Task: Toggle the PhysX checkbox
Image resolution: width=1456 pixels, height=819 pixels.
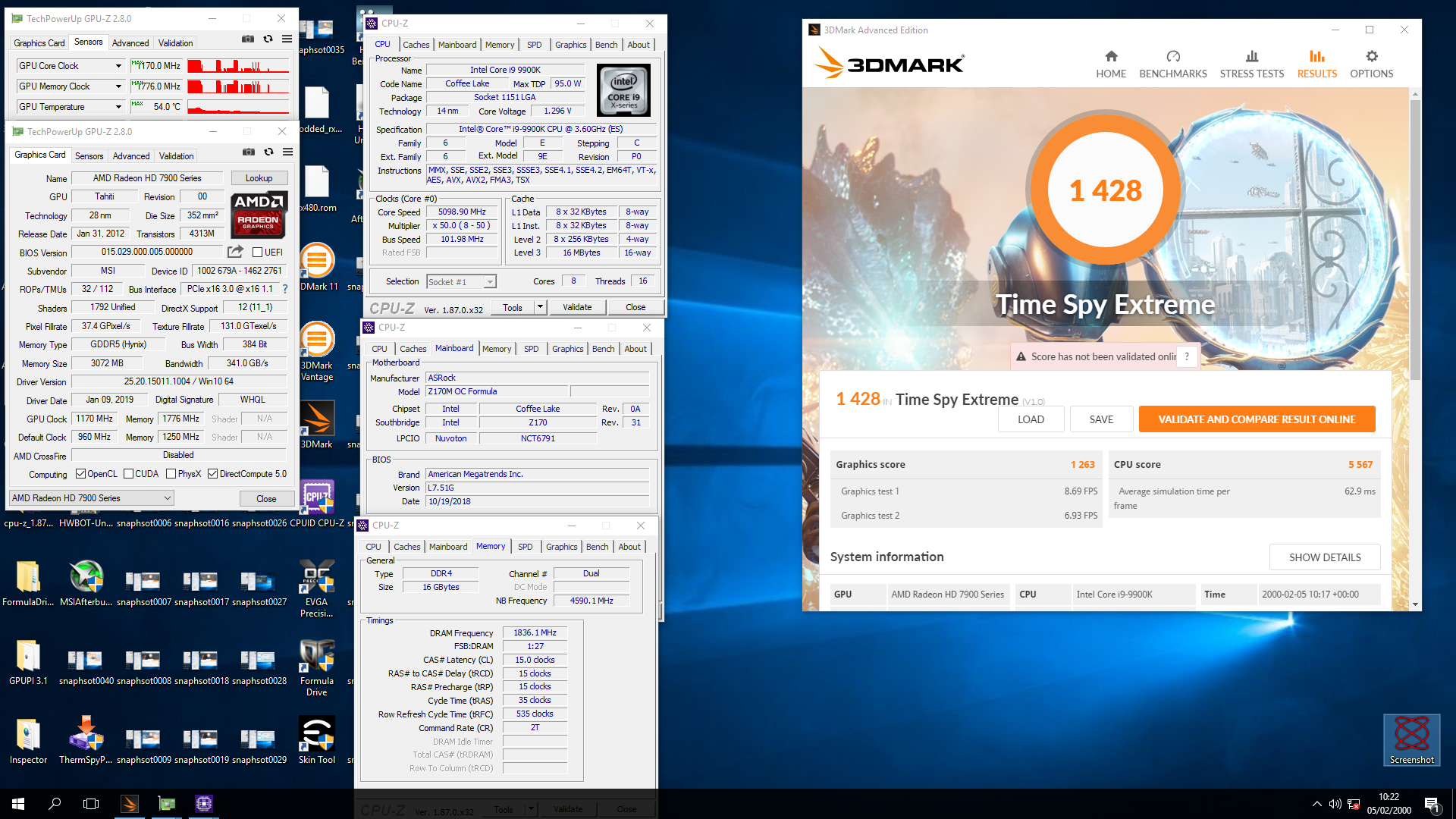Action: pos(171,474)
